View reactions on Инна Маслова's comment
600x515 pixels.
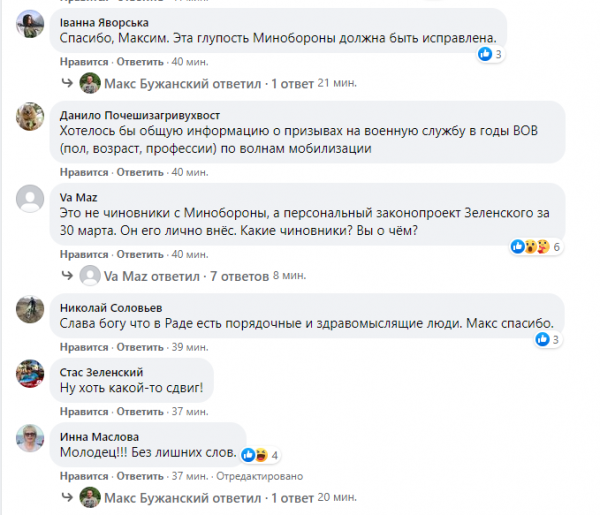[x=258, y=455]
